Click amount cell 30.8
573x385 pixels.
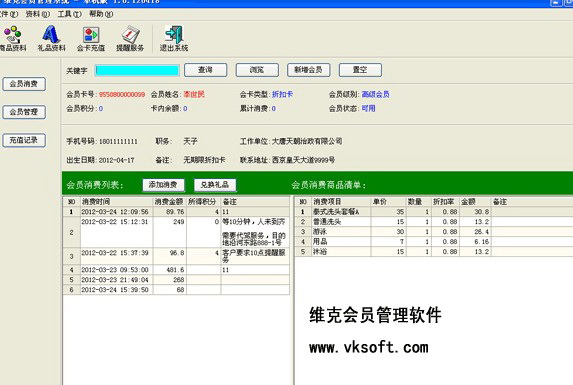(475, 212)
